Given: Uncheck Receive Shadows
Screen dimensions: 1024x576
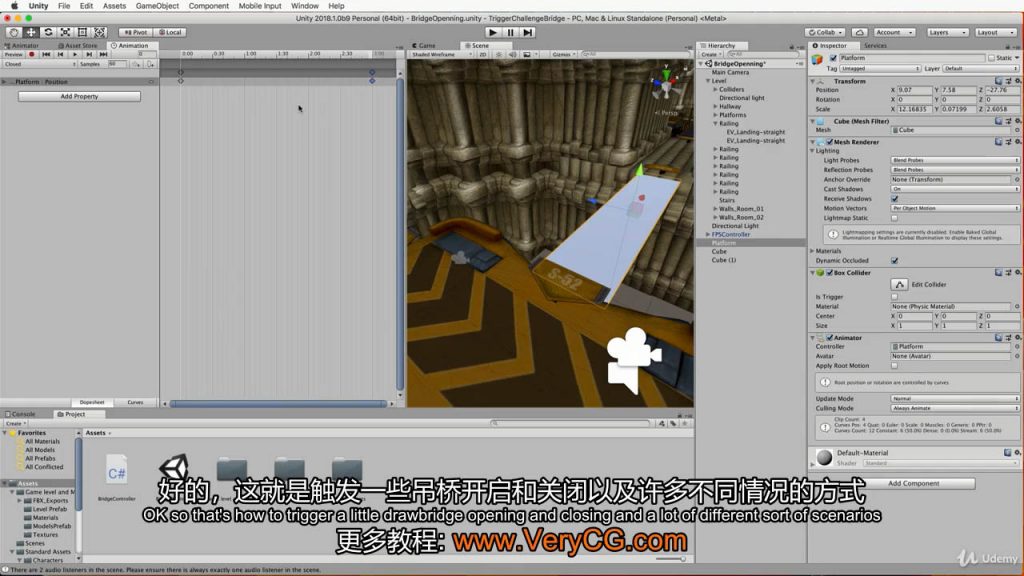Looking at the screenshot, I should (x=895, y=199).
